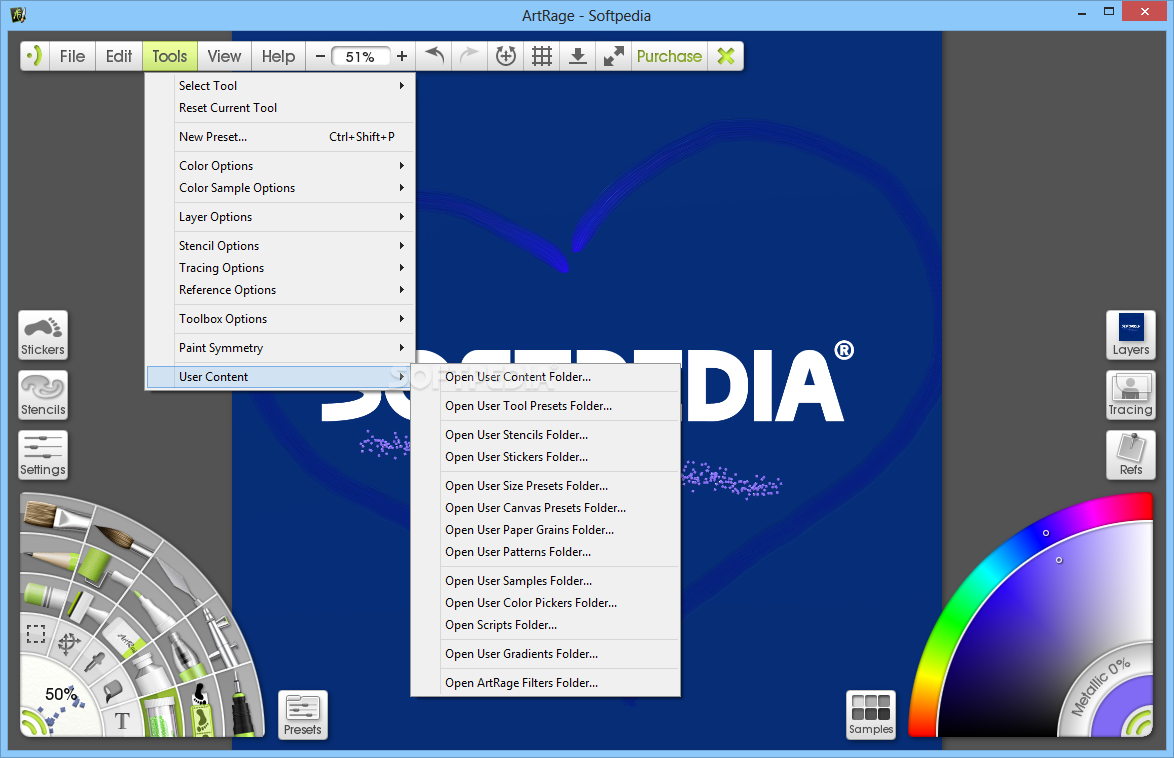Expand the Layer Options submenu
Viewport: 1174px width, 758px height.
pos(280,217)
